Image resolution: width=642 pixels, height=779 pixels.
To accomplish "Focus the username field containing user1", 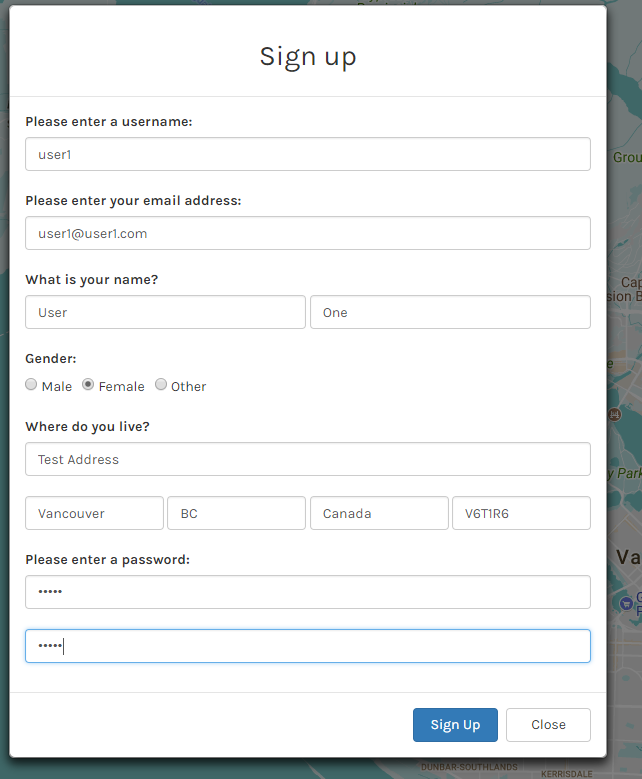I will click(307, 154).
